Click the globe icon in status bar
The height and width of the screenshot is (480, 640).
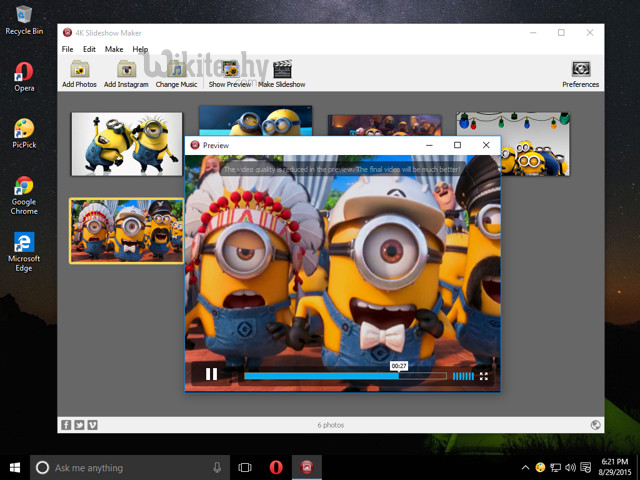(x=596, y=425)
